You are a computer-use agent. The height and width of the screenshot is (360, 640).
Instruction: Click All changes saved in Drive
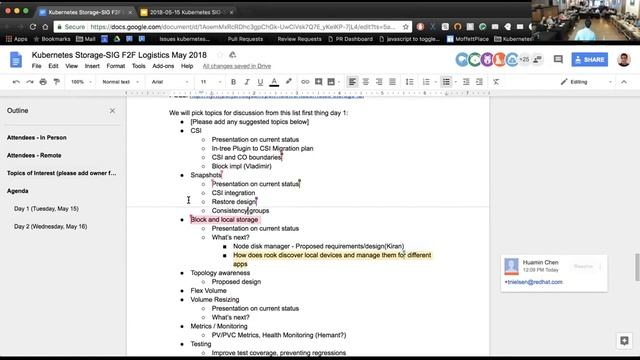coord(237,66)
